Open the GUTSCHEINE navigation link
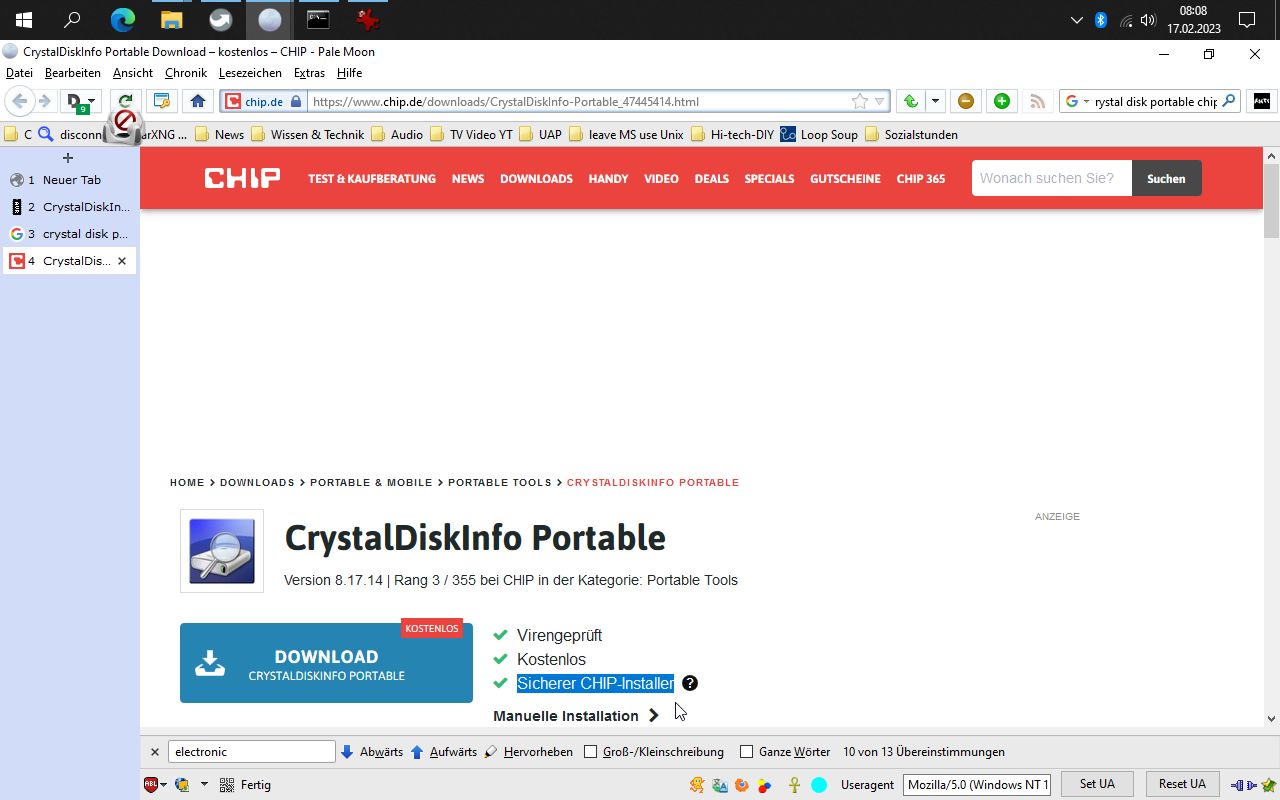The height and width of the screenshot is (800, 1280). click(845, 178)
